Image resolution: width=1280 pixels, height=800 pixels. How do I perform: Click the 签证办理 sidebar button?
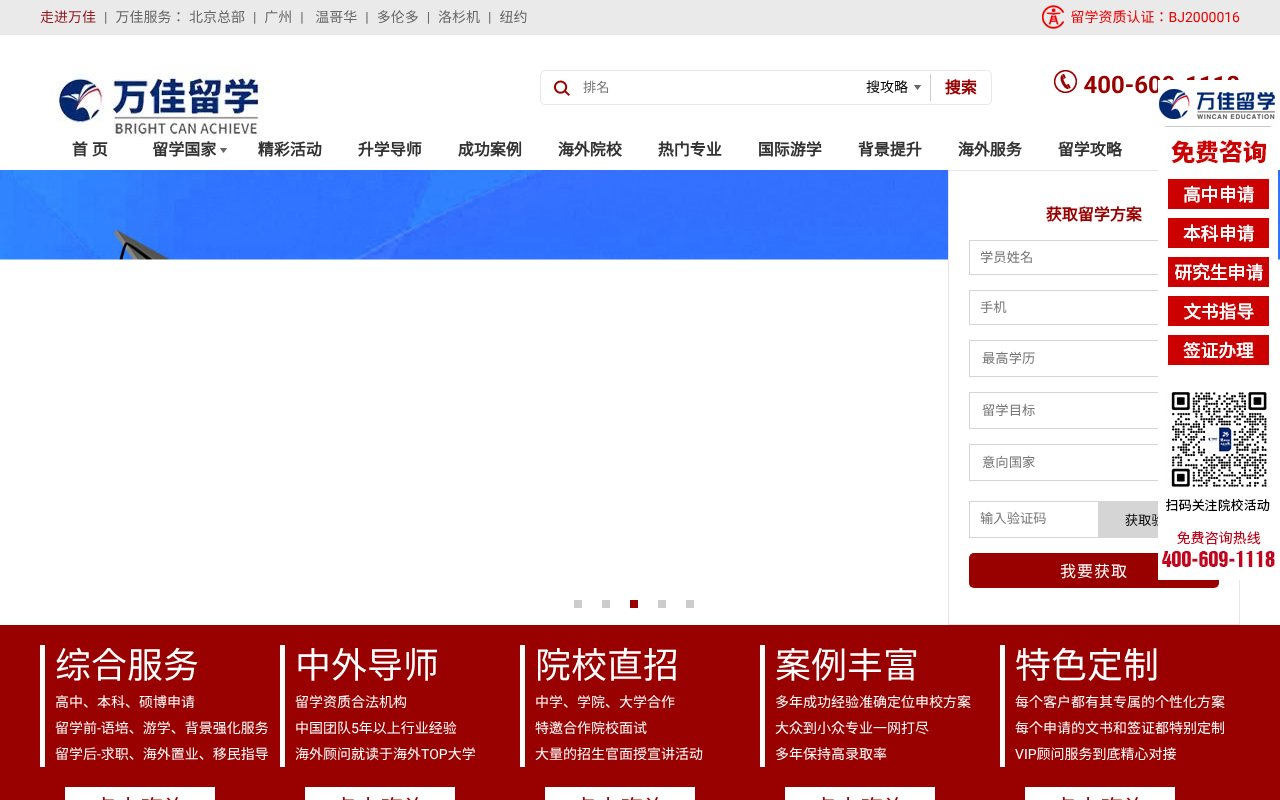coord(1218,350)
